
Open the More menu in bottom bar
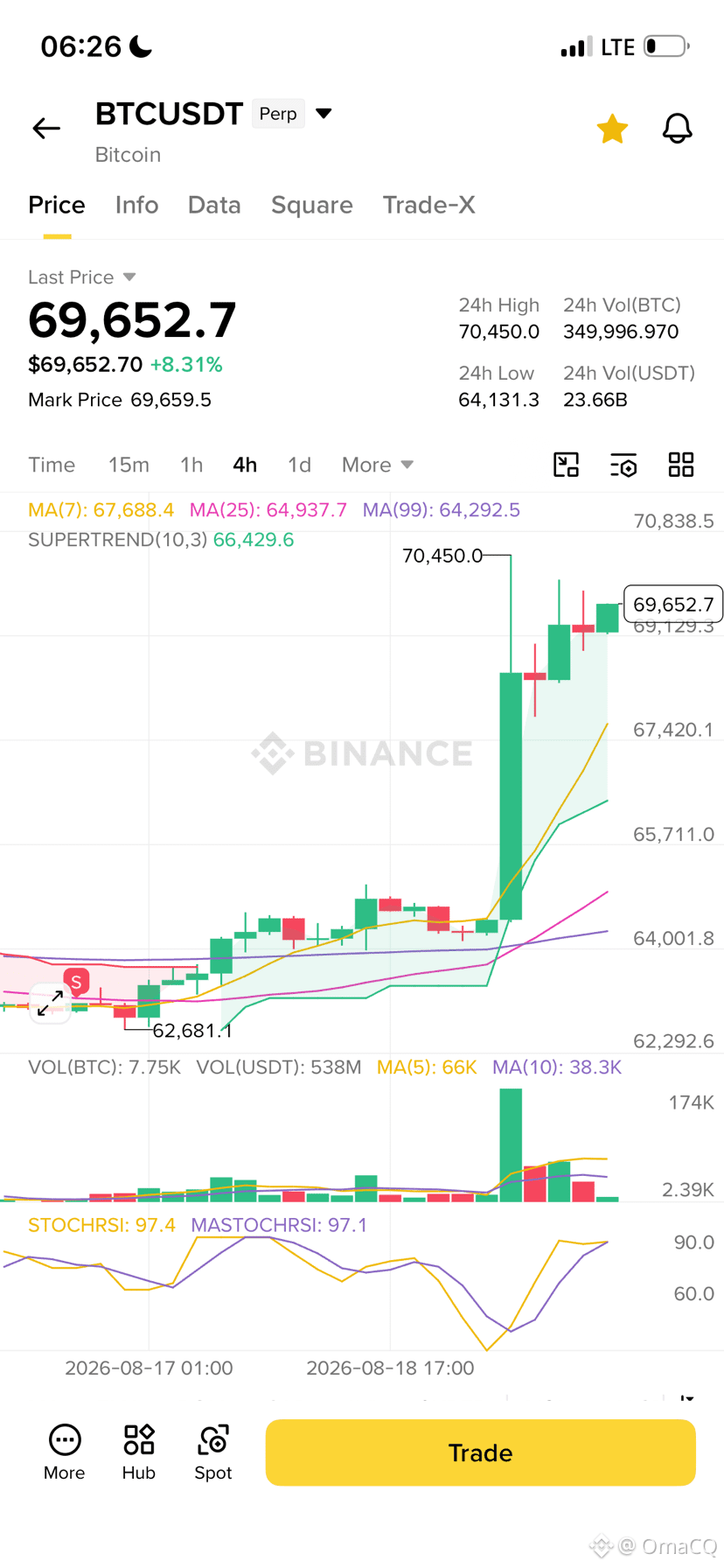coord(65,1452)
